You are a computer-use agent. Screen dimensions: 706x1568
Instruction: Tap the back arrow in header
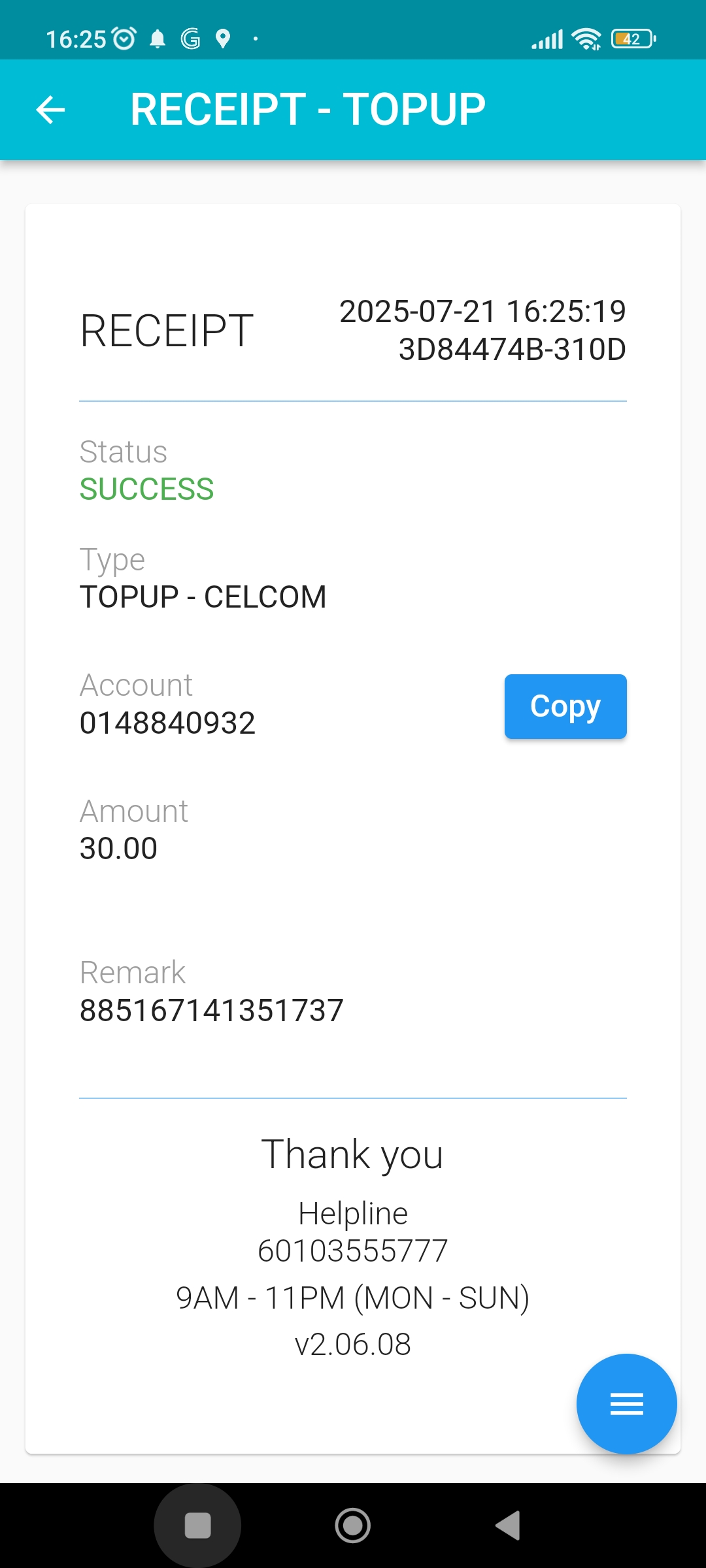[x=50, y=109]
